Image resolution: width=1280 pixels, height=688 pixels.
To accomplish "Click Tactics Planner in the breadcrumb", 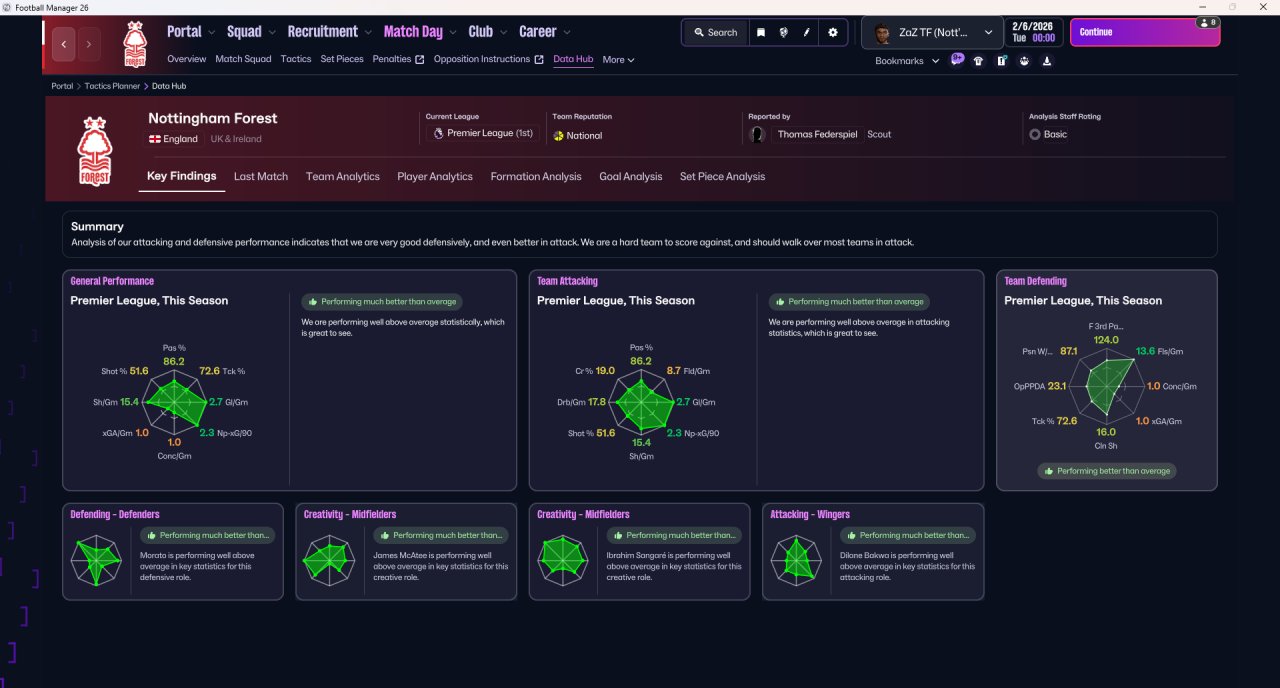I will [x=112, y=86].
